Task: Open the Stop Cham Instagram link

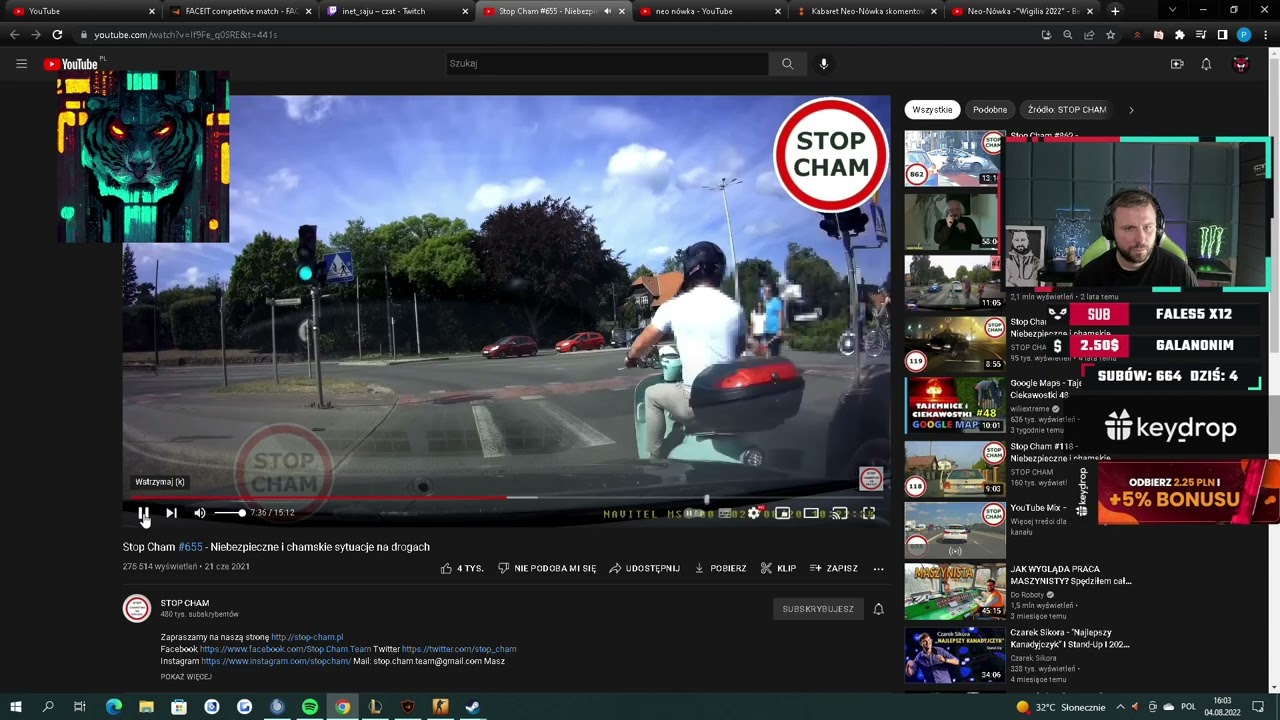Action: click(x=276, y=661)
